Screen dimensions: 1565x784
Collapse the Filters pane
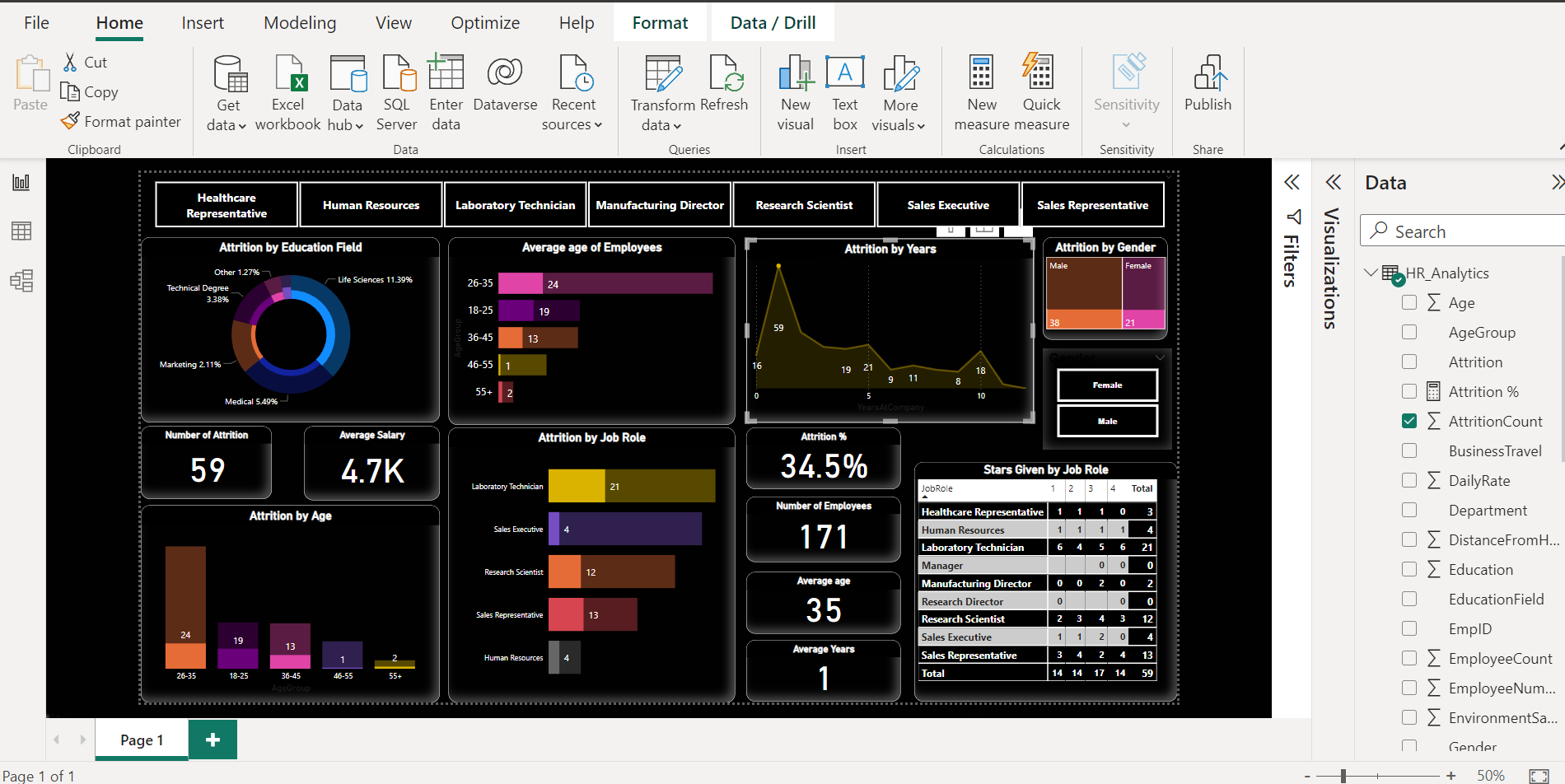pyautogui.click(x=1292, y=182)
